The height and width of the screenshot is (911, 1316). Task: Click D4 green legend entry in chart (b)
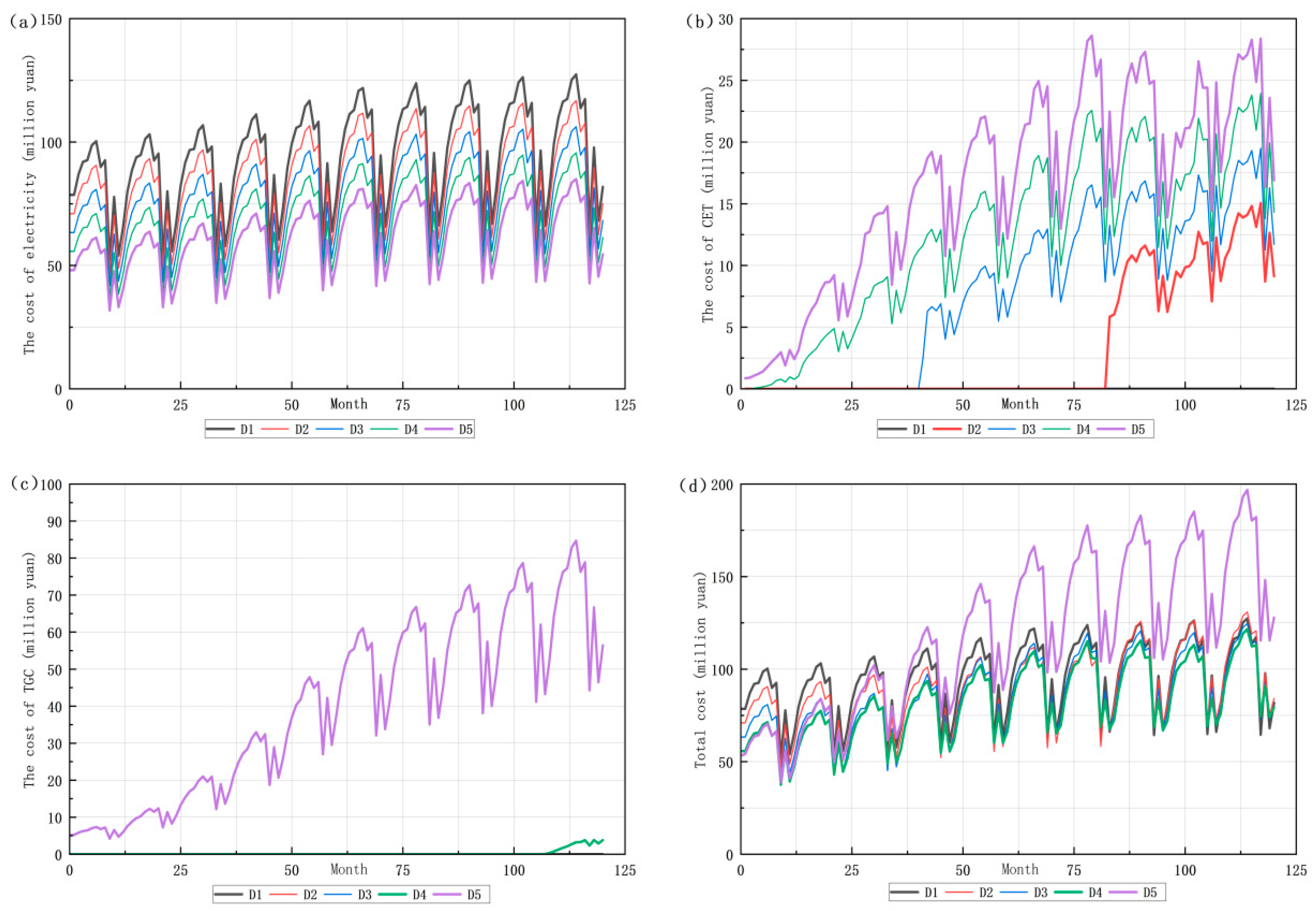click(x=1082, y=429)
